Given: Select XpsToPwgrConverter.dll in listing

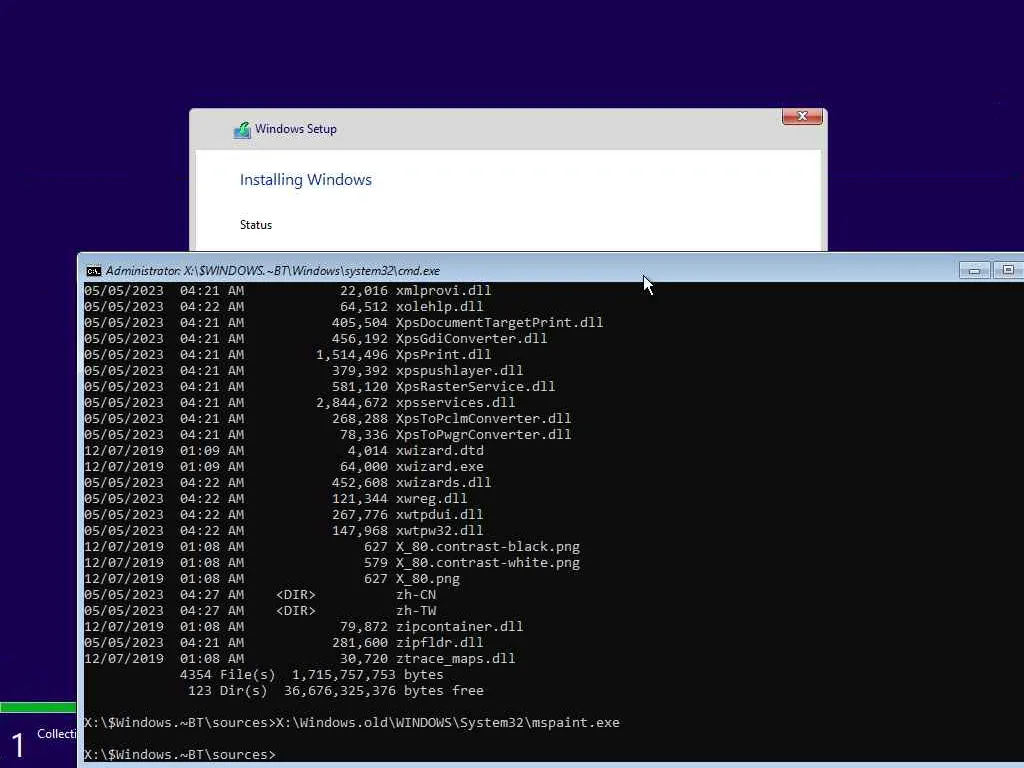Looking at the screenshot, I should 483,434.
